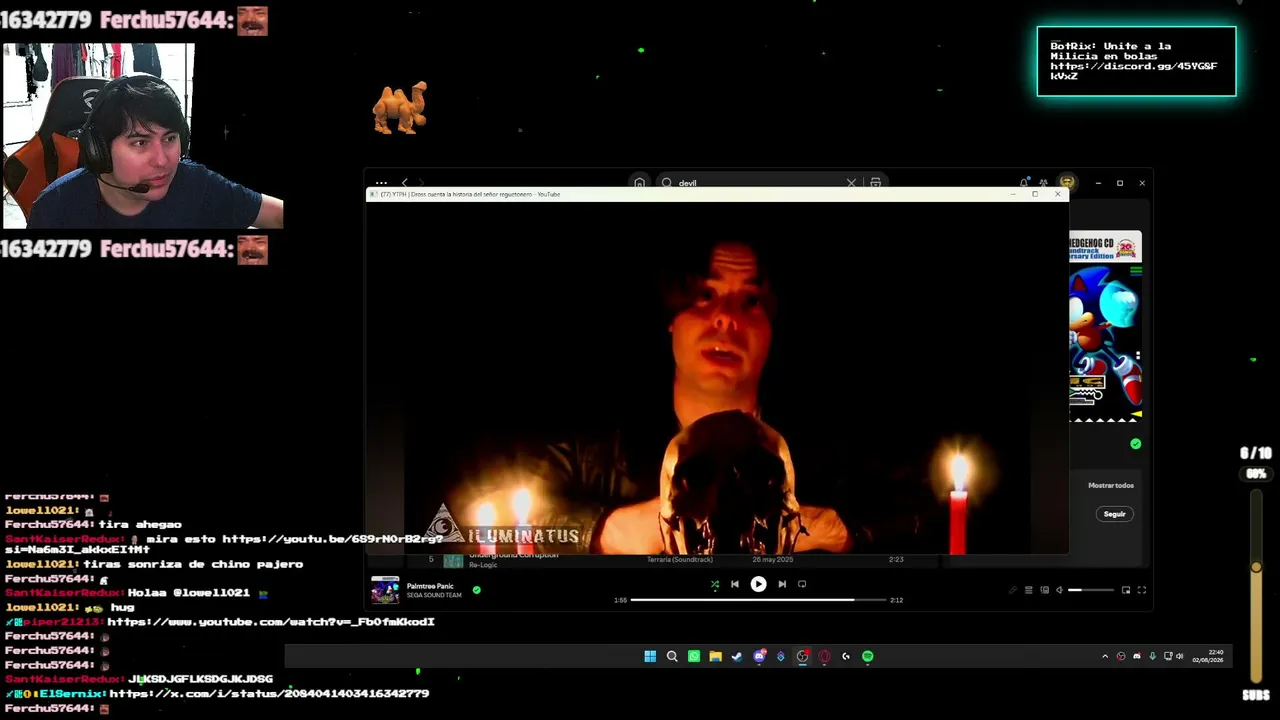Viewport: 1280px width, 720px height.
Task: Seek within the Spotify track progress bar
Action: 758,600
